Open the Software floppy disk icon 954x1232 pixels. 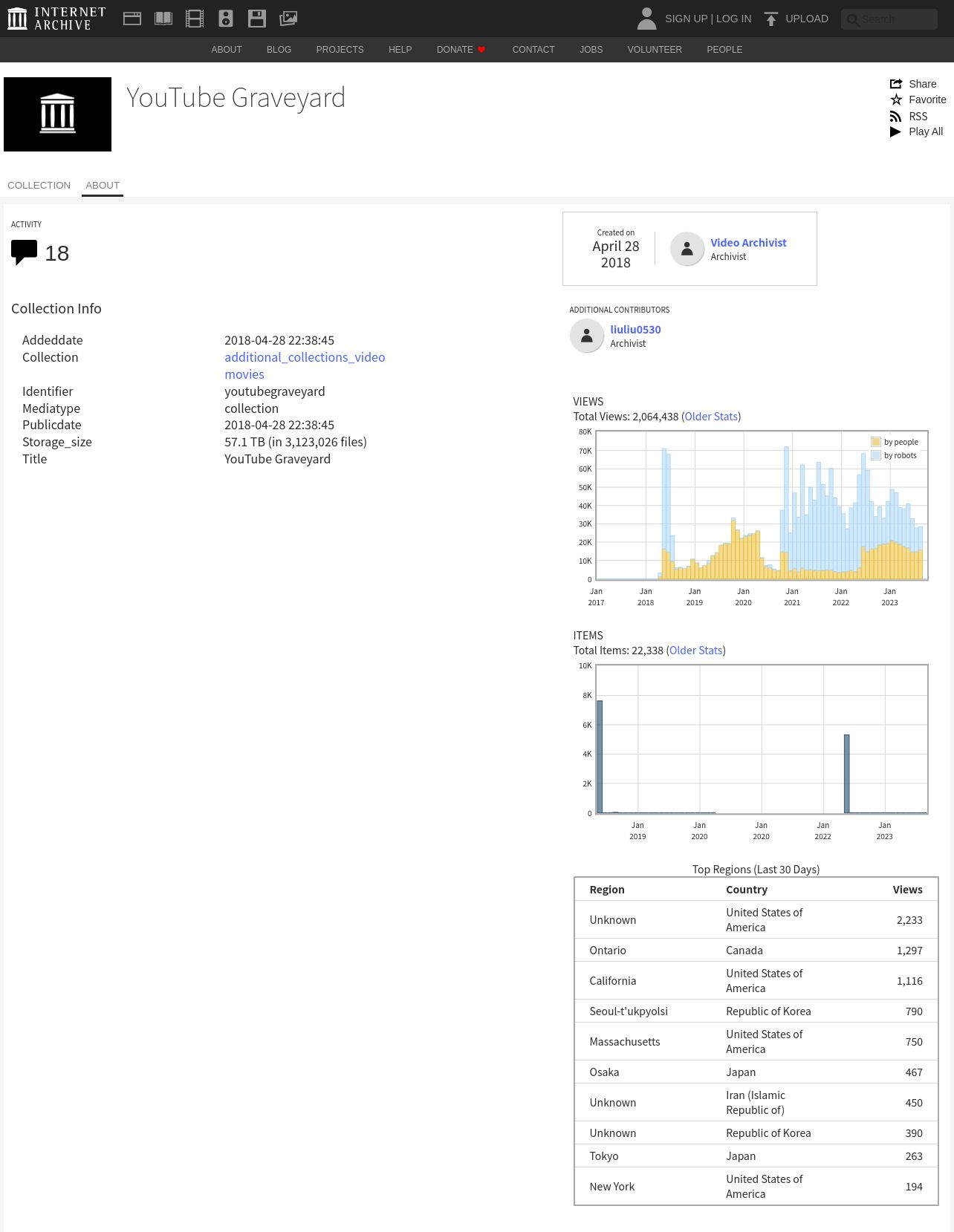click(257, 19)
